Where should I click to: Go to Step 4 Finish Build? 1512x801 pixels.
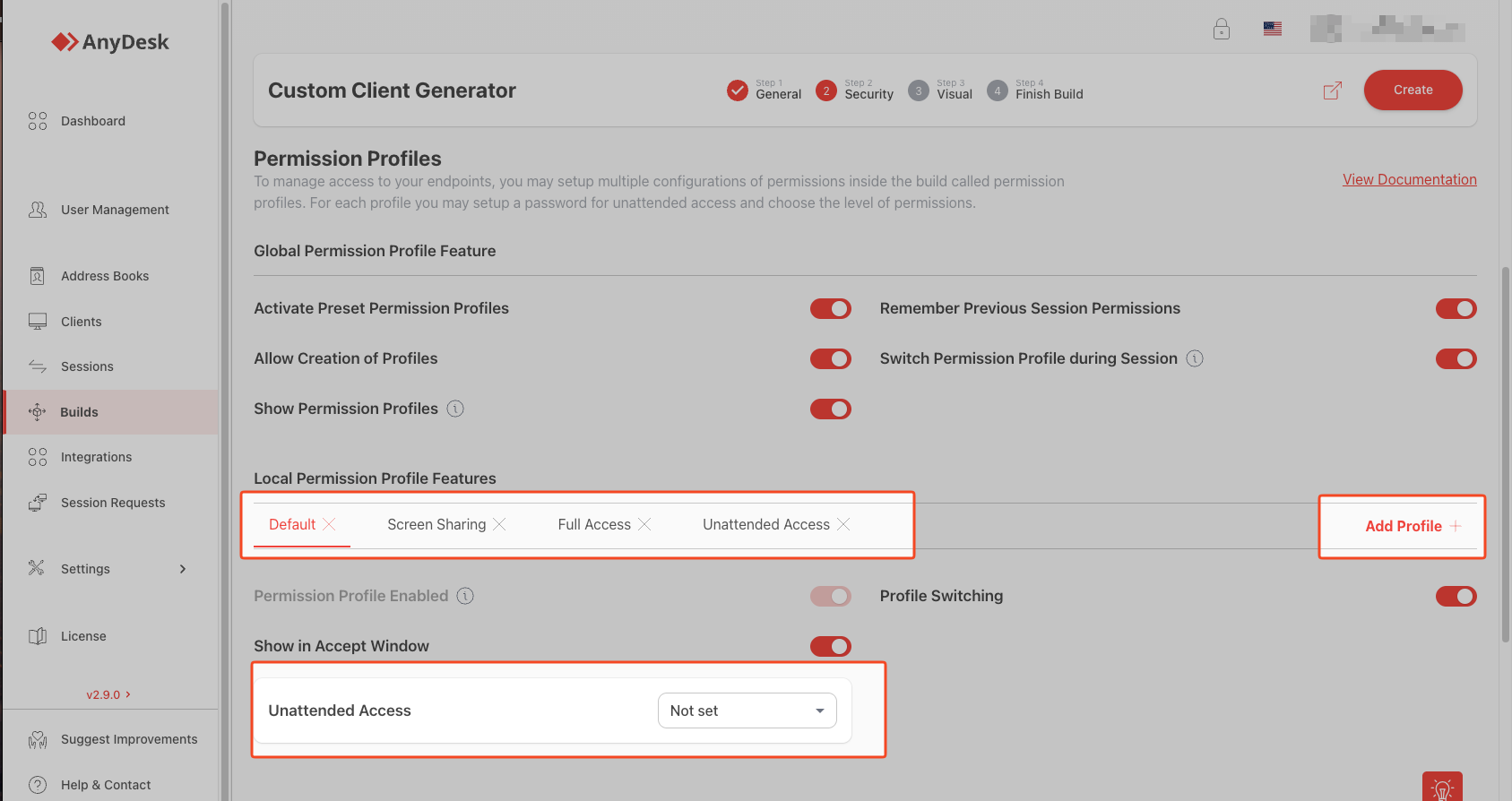click(1035, 90)
